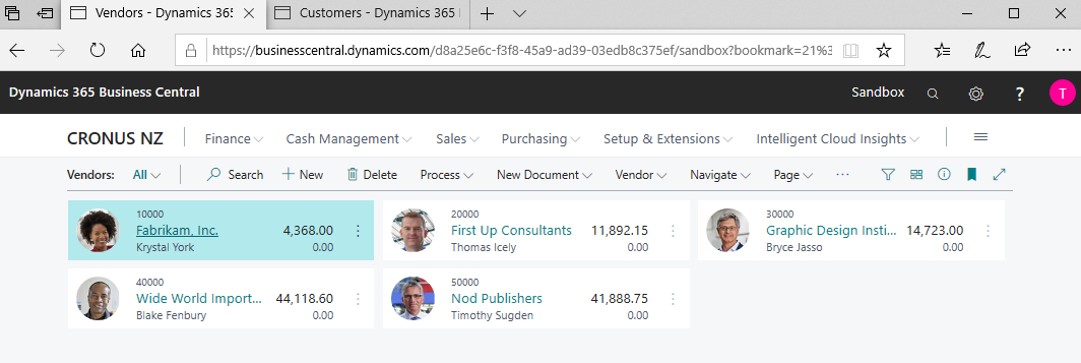
Task: Show more actions with the toolbar ellipsis
Action: click(842, 175)
